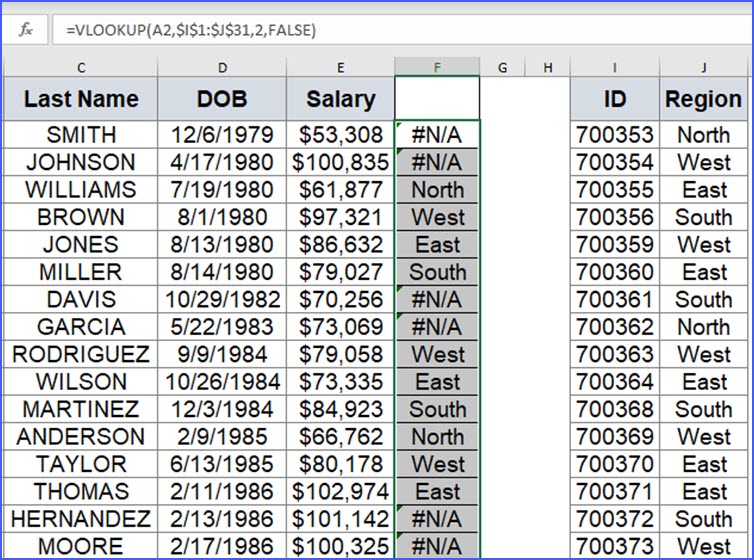Screen dimensions: 754x560
Task: Click the fx insert function icon
Action: point(25,30)
